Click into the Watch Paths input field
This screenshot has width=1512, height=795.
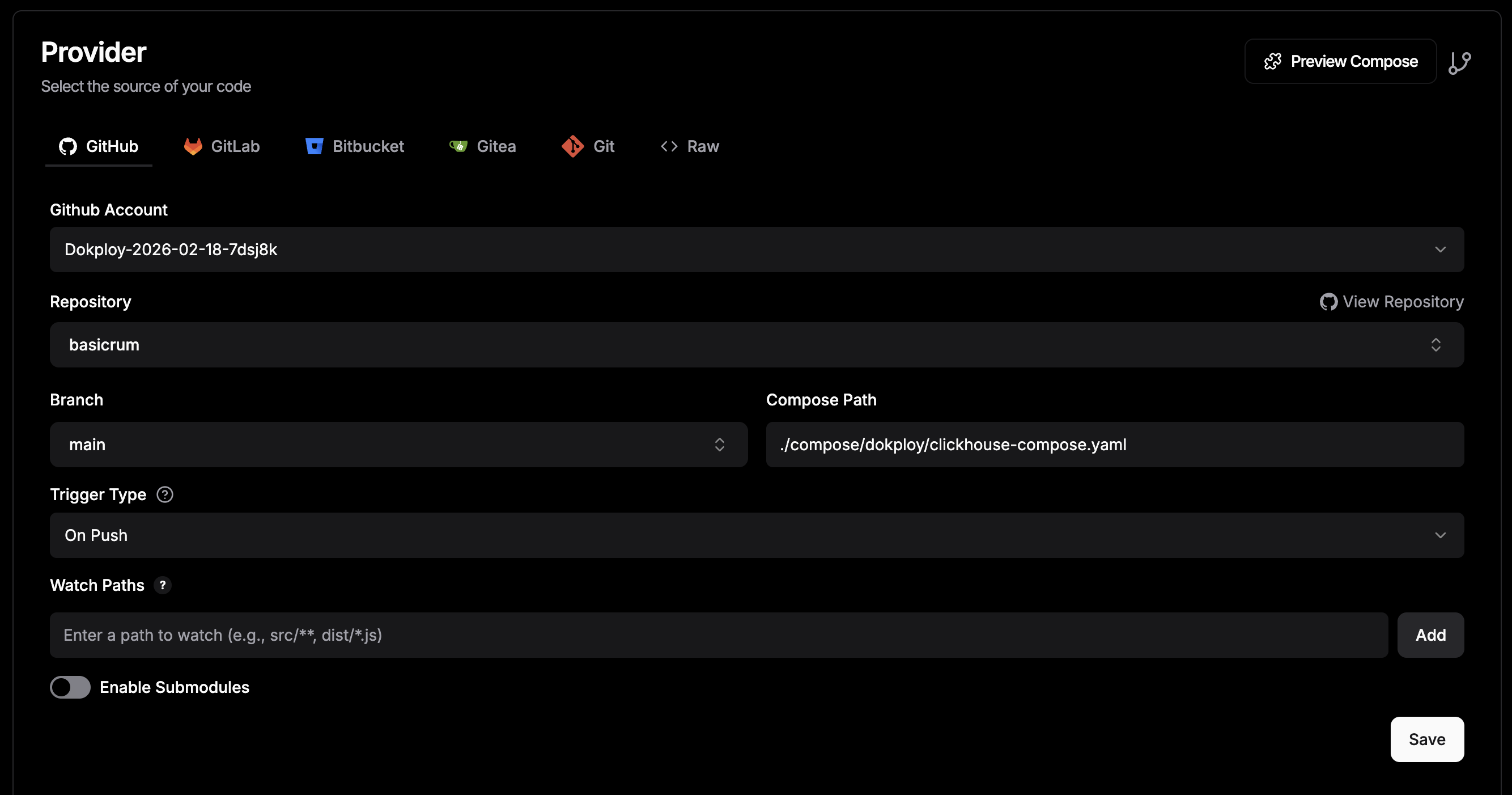coord(719,635)
